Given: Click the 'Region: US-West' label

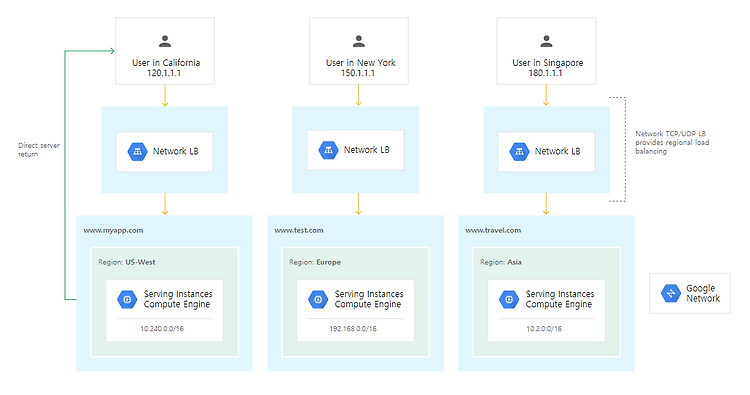Looking at the screenshot, I should click(x=127, y=262).
